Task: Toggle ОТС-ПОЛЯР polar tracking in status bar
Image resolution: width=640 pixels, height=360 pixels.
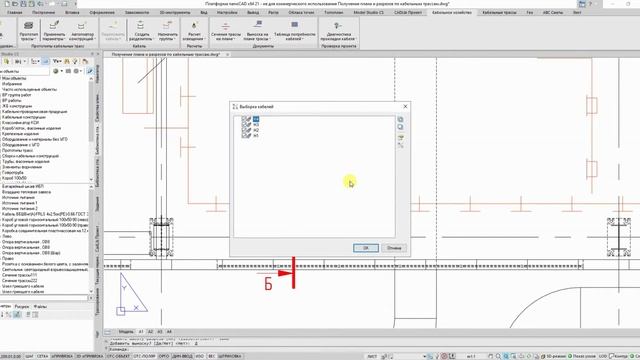Action: pyautogui.click(x=144, y=356)
